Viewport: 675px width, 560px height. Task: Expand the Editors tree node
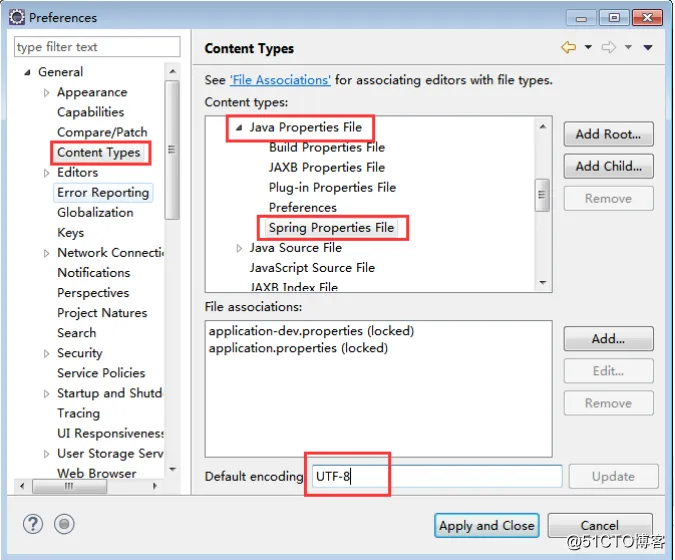coord(46,173)
